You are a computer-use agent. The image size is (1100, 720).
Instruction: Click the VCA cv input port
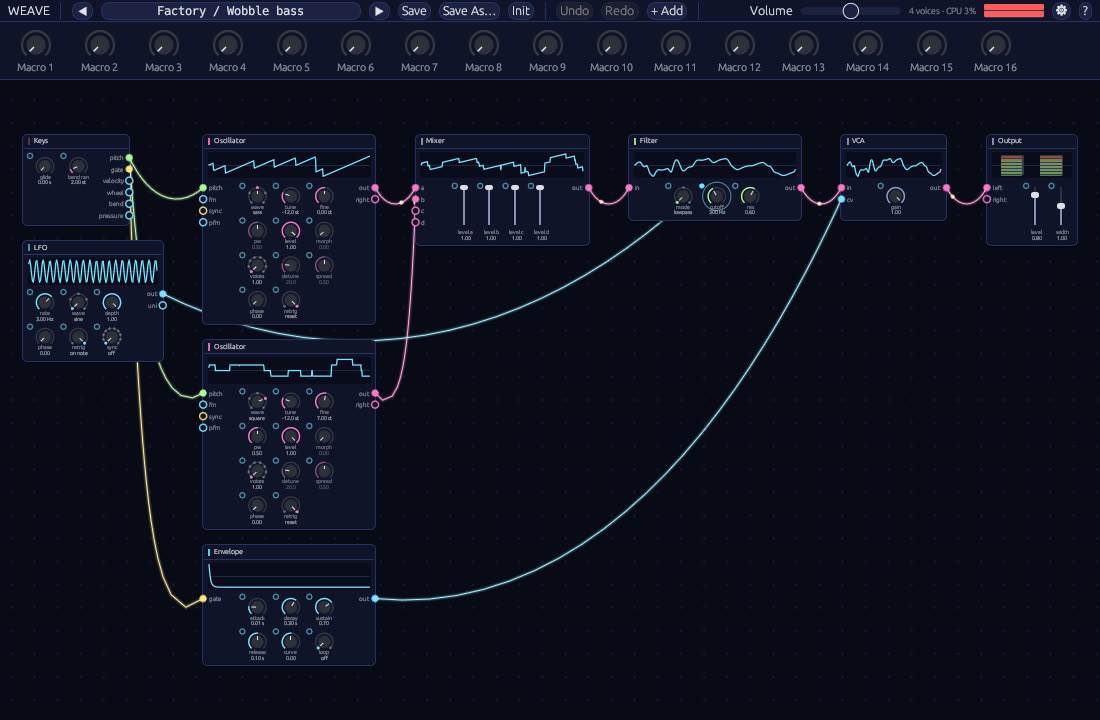point(841,200)
